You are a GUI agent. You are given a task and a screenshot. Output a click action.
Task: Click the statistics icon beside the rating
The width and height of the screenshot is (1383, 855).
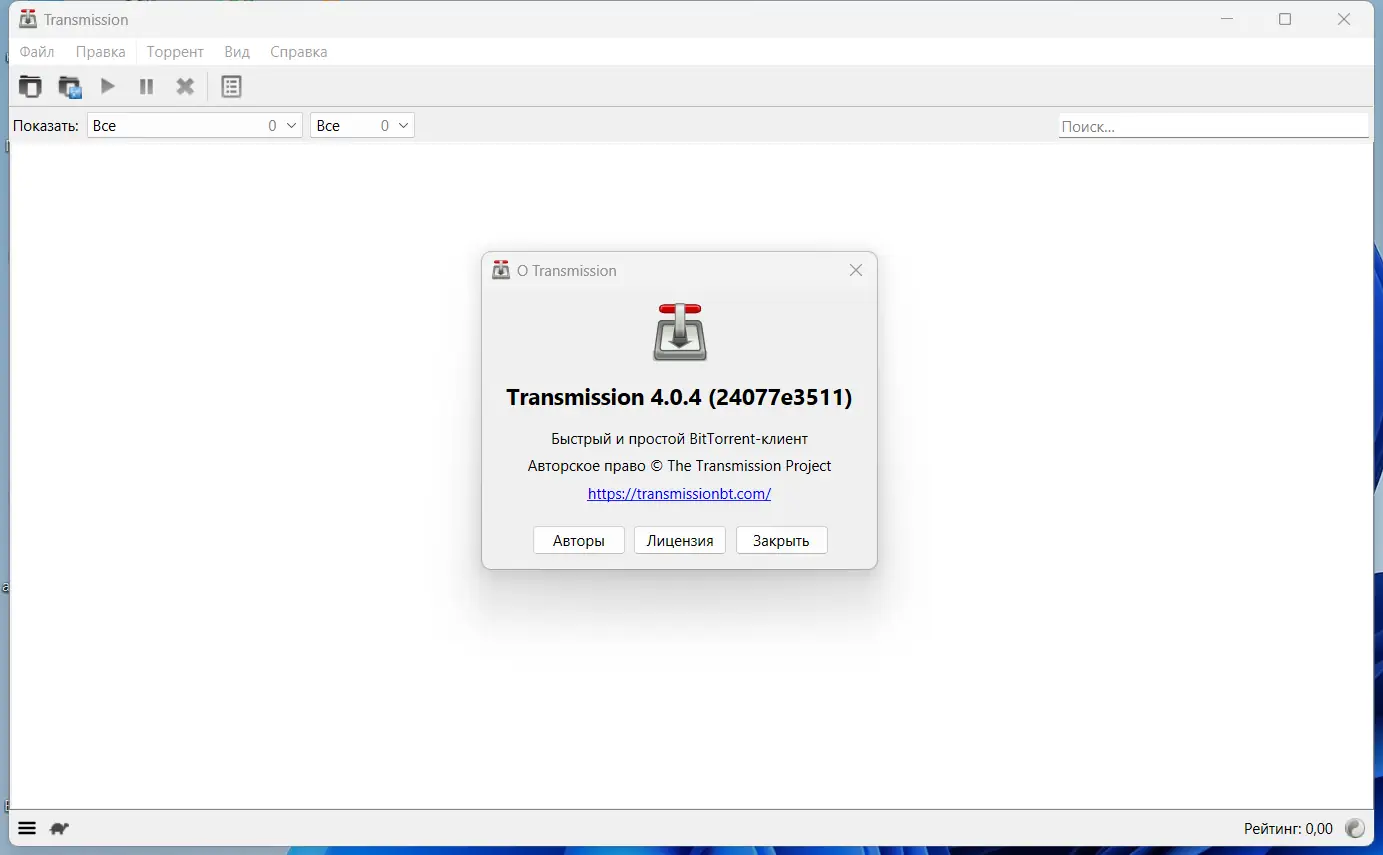pyautogui.click(x=1355, y=828)
